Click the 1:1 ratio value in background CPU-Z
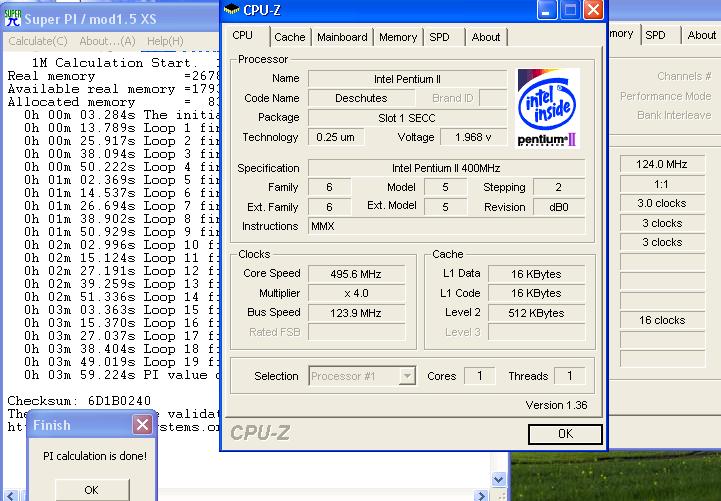Screen dimensions: 721x501 [662, 184]
